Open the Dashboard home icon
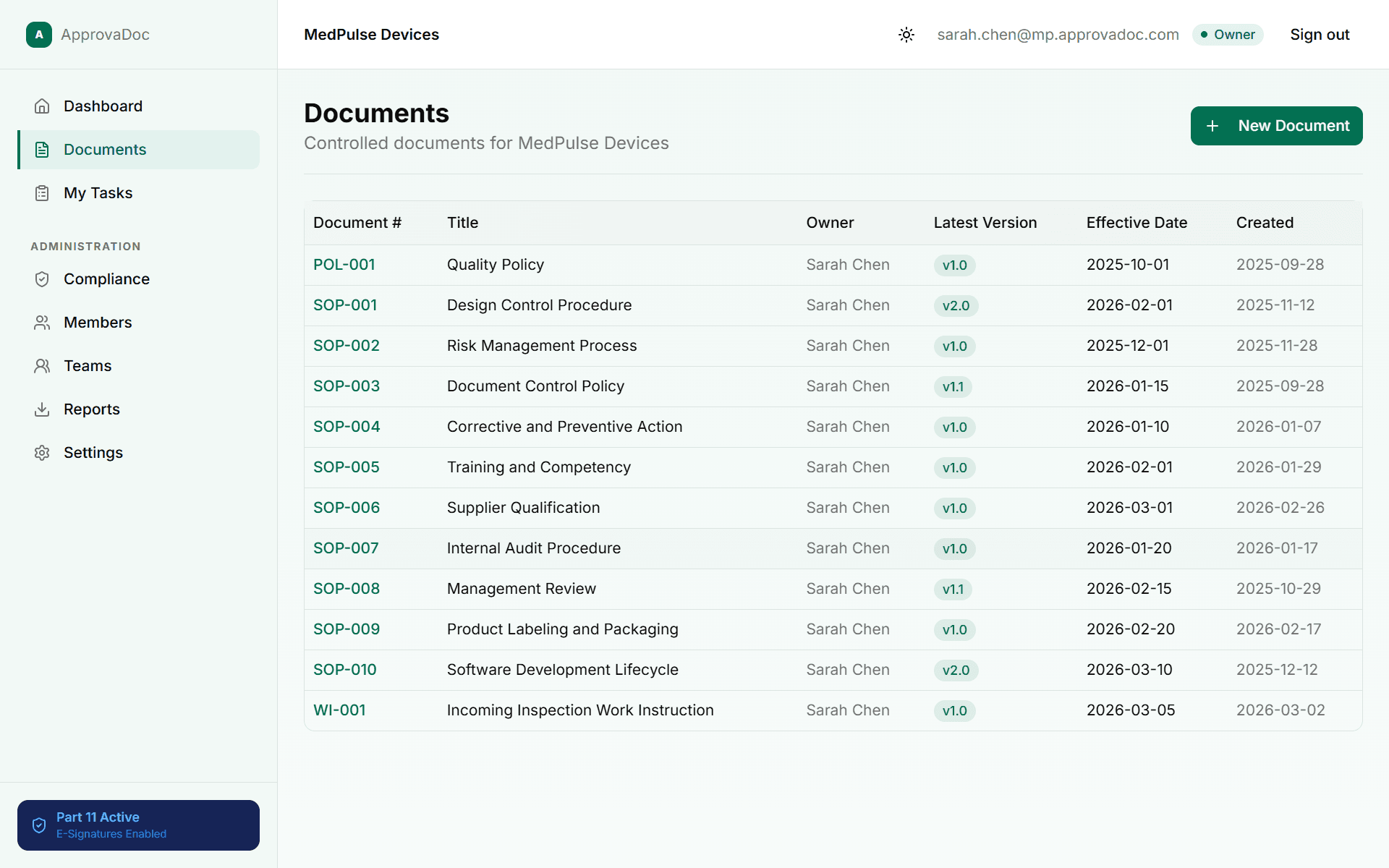This screenshot has width=1389, height=868. (43, 106)
